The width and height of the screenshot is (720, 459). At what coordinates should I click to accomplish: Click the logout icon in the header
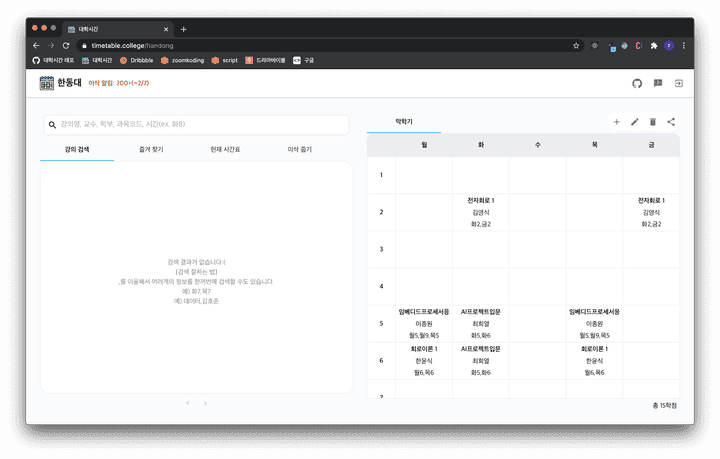coord(678,84)
